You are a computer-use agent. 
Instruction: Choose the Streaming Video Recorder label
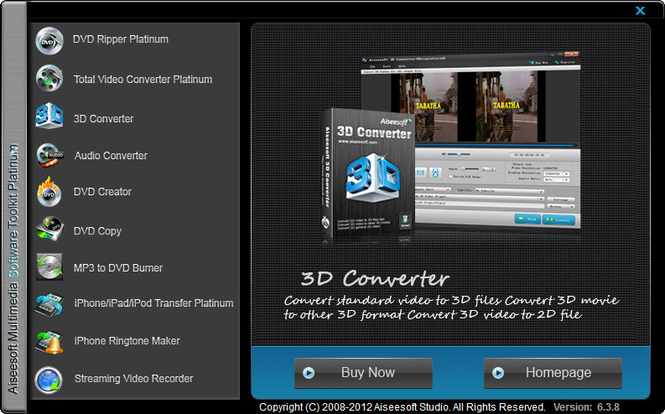point(134,378)
